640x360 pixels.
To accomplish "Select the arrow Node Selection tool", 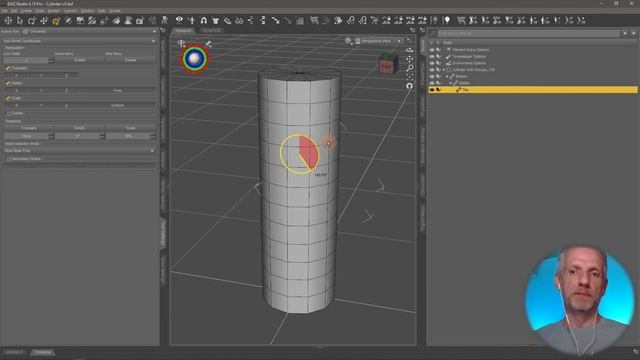I will tap(20, 20).
